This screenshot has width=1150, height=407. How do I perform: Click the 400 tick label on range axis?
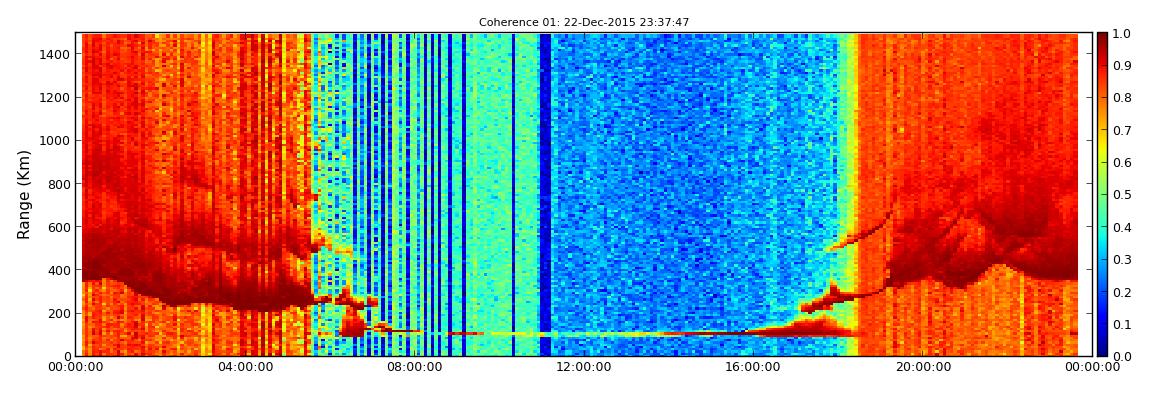[59, 271]
